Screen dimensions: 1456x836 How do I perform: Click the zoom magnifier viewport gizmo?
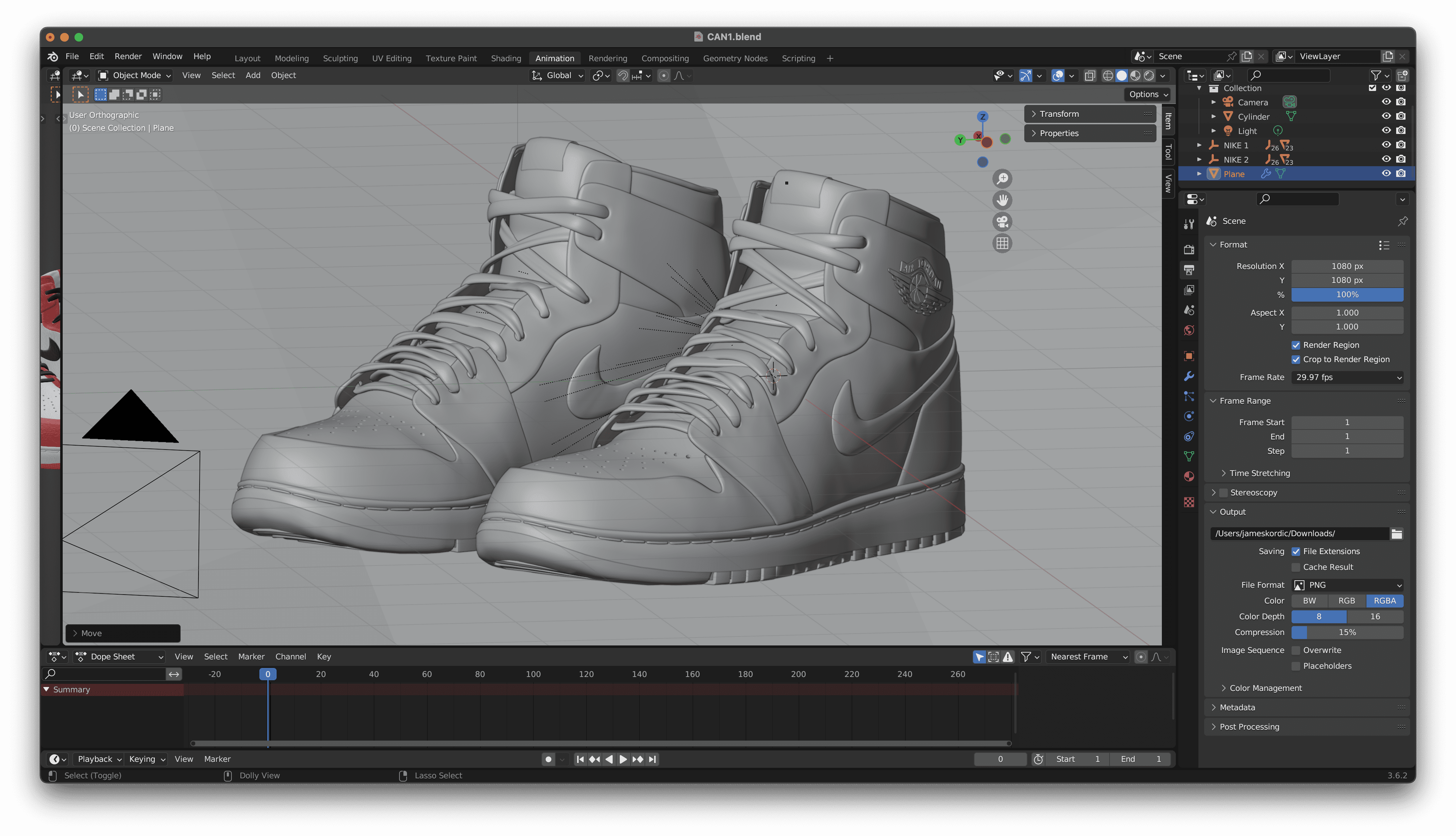tap(1002, 179)
